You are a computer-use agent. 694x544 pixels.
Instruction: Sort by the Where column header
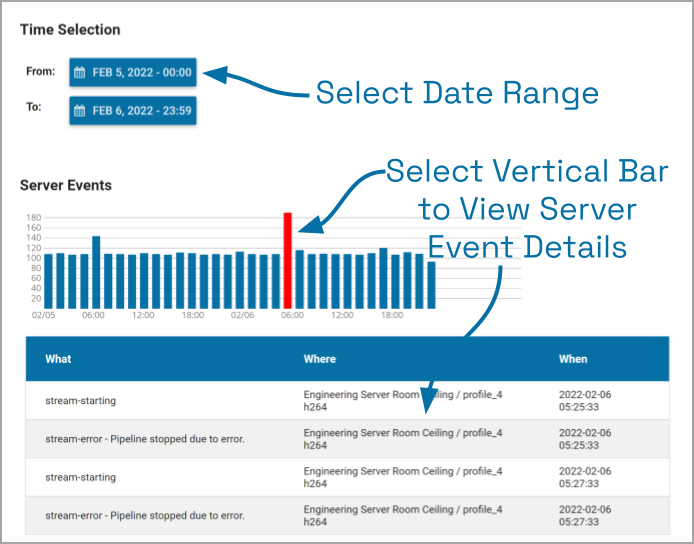tap(320, 359)
